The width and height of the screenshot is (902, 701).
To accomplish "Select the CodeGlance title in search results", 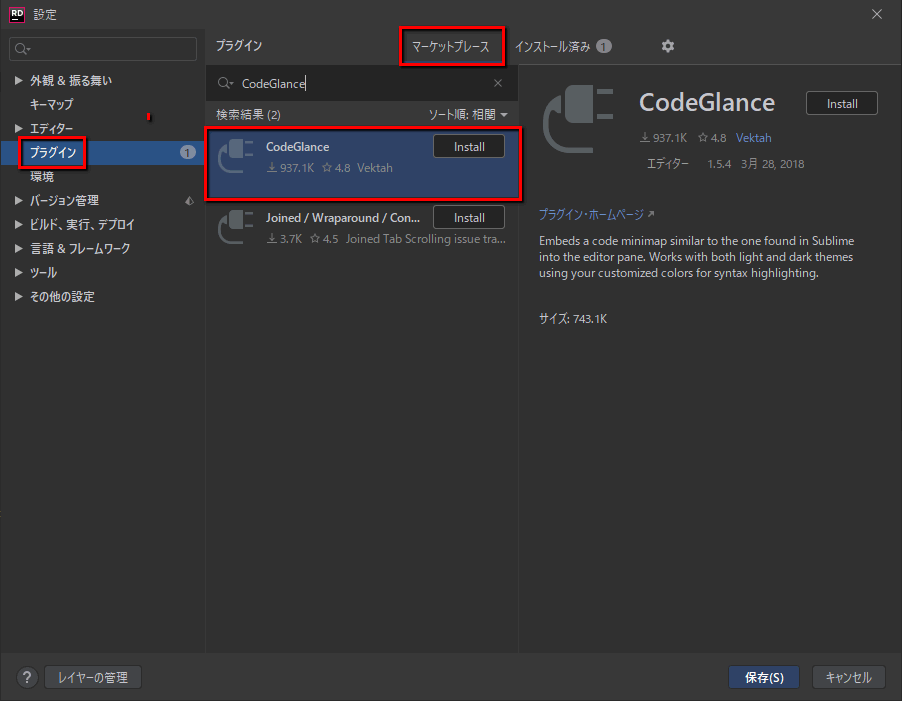I will point(297,147).
